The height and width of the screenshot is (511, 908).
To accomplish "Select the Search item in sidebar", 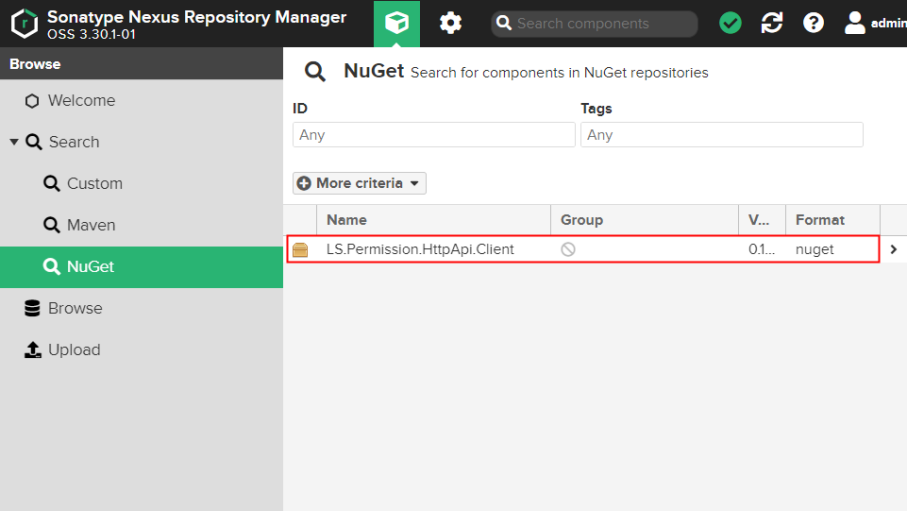I will click(141, 142).
